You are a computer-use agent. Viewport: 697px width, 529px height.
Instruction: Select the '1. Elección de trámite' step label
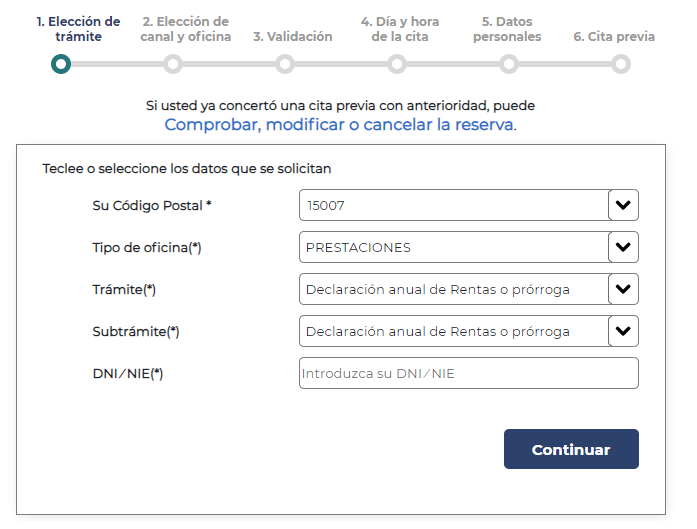[x=78, y=29]
